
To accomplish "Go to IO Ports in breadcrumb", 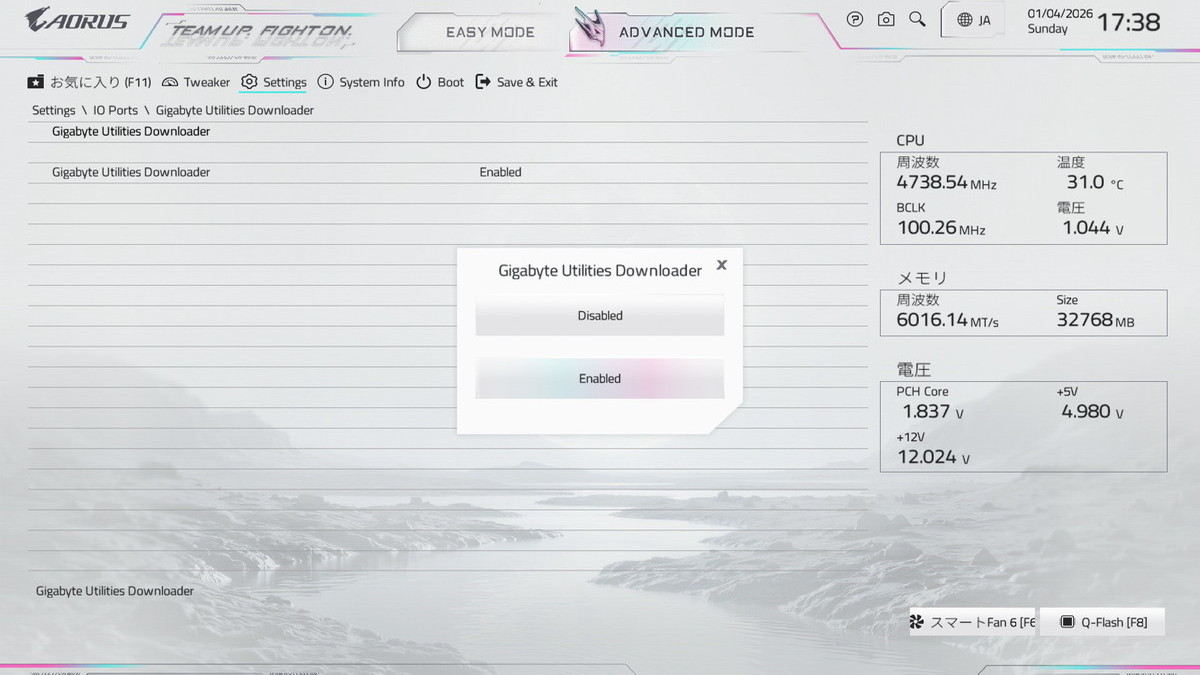I will tap(115, 110).
